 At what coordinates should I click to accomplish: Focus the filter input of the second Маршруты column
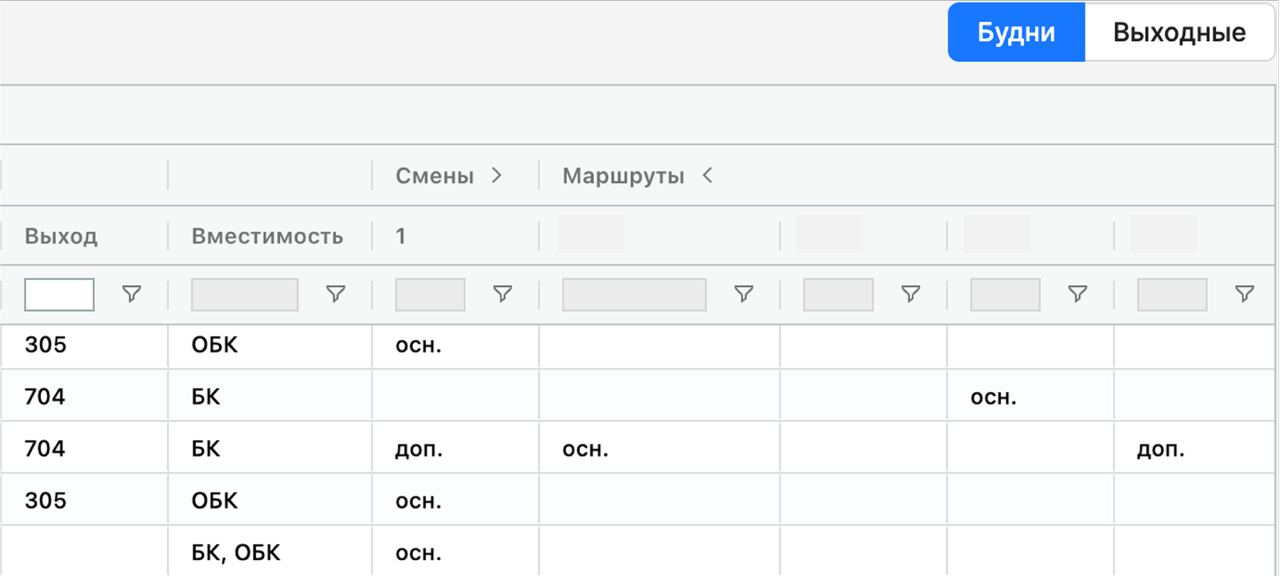tap(838, 294)
